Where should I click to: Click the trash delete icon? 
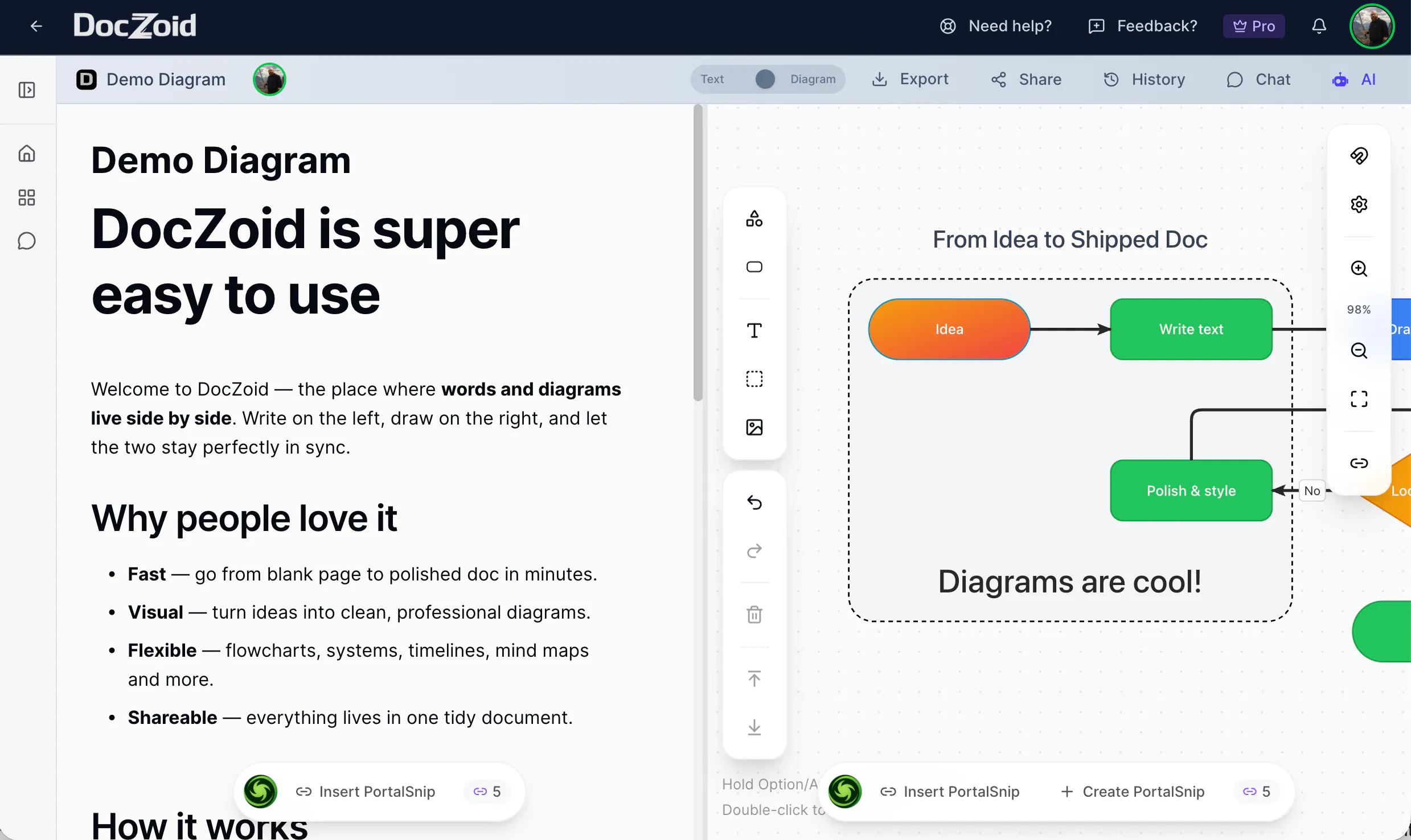coord(754,615)
